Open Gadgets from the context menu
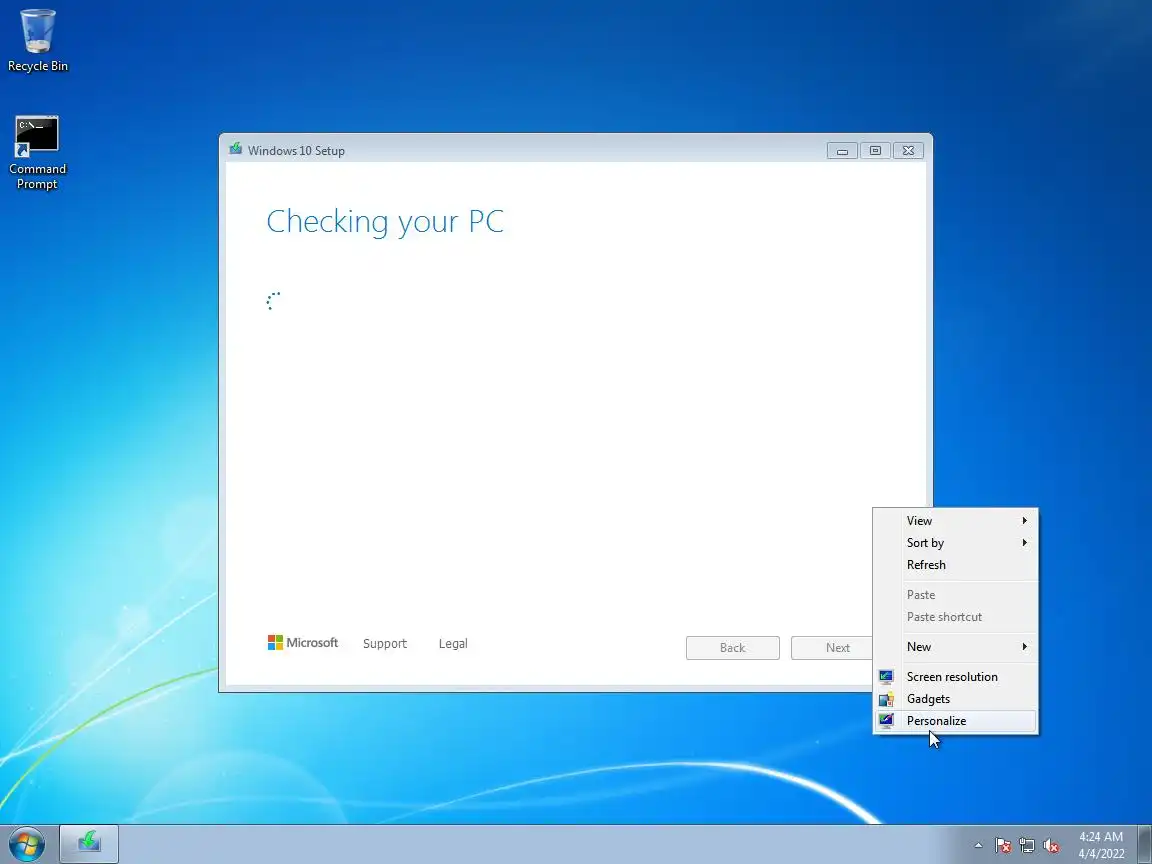Viewport: 1152px width, 864px height. [956, 699]
